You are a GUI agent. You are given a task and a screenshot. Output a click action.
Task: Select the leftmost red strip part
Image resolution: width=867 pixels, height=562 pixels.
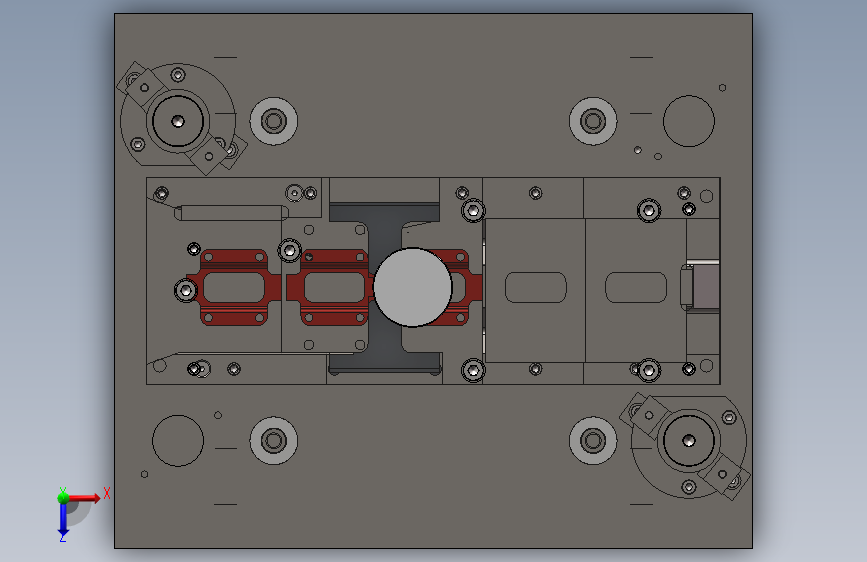coord(234,287)
